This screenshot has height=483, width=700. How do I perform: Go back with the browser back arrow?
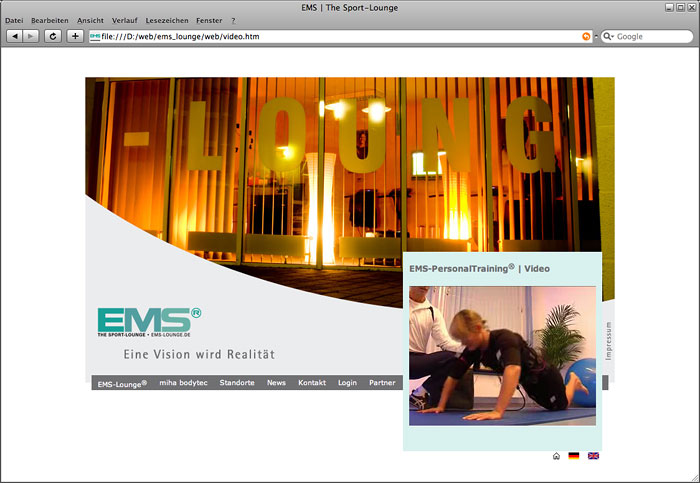14,36
